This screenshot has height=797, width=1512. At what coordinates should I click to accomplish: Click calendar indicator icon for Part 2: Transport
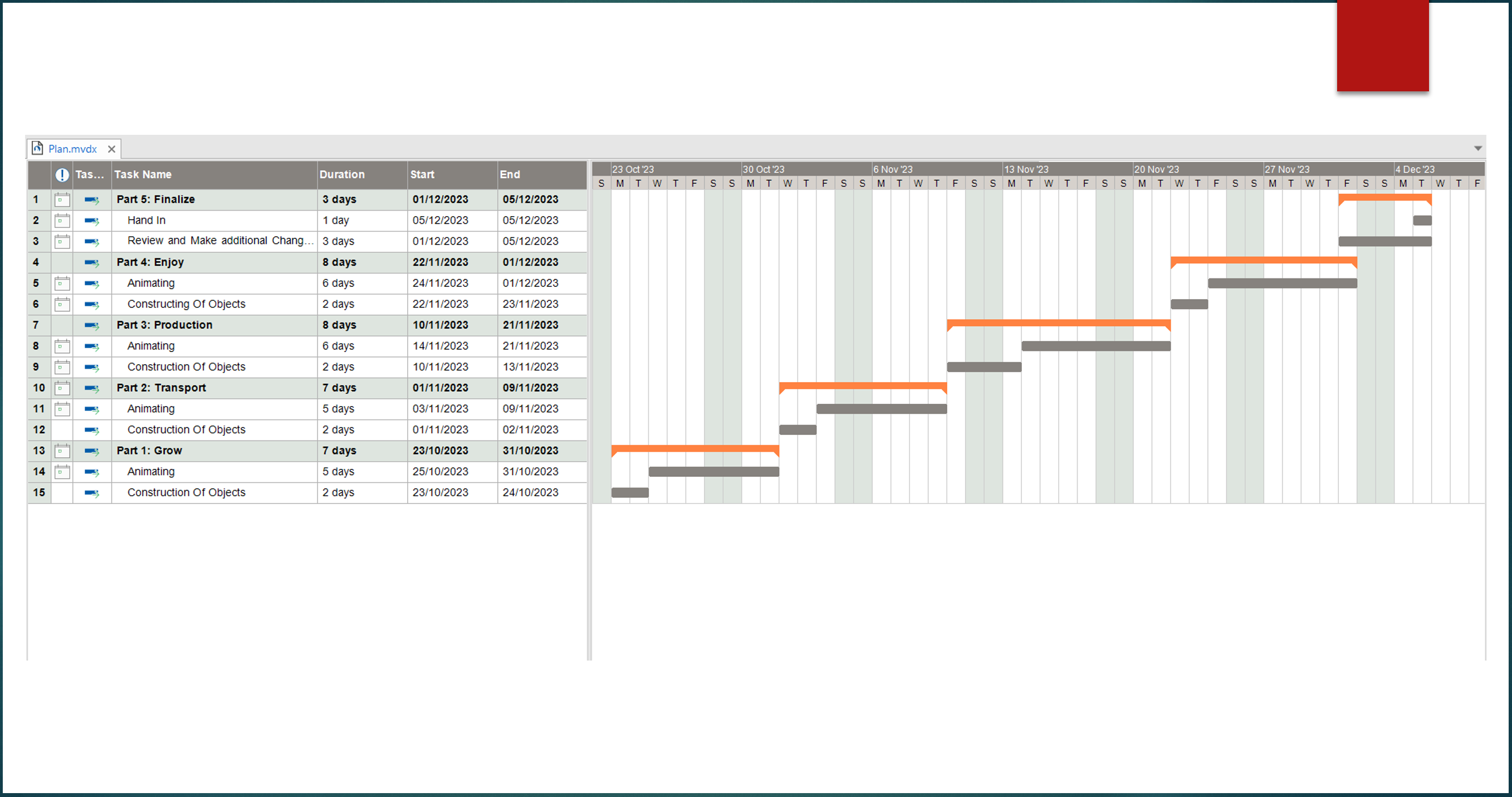click(62, 388)
